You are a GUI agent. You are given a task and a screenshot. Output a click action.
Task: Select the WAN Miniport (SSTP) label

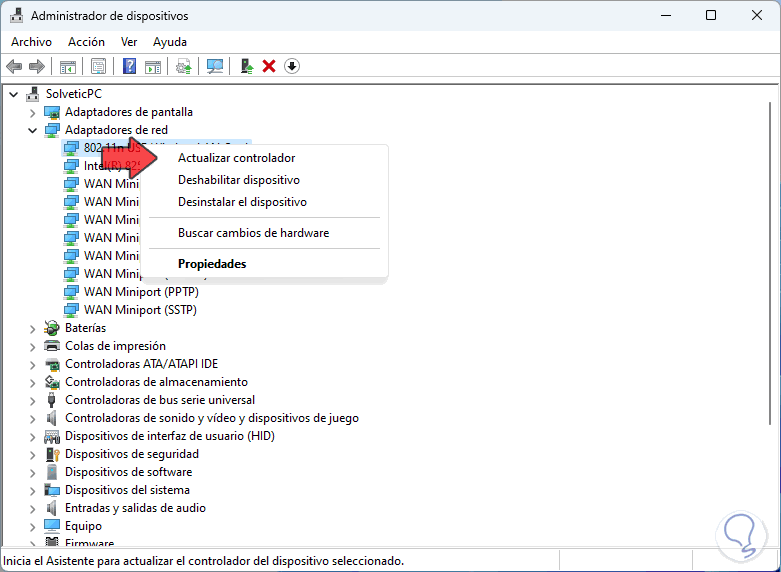[140, 310]
